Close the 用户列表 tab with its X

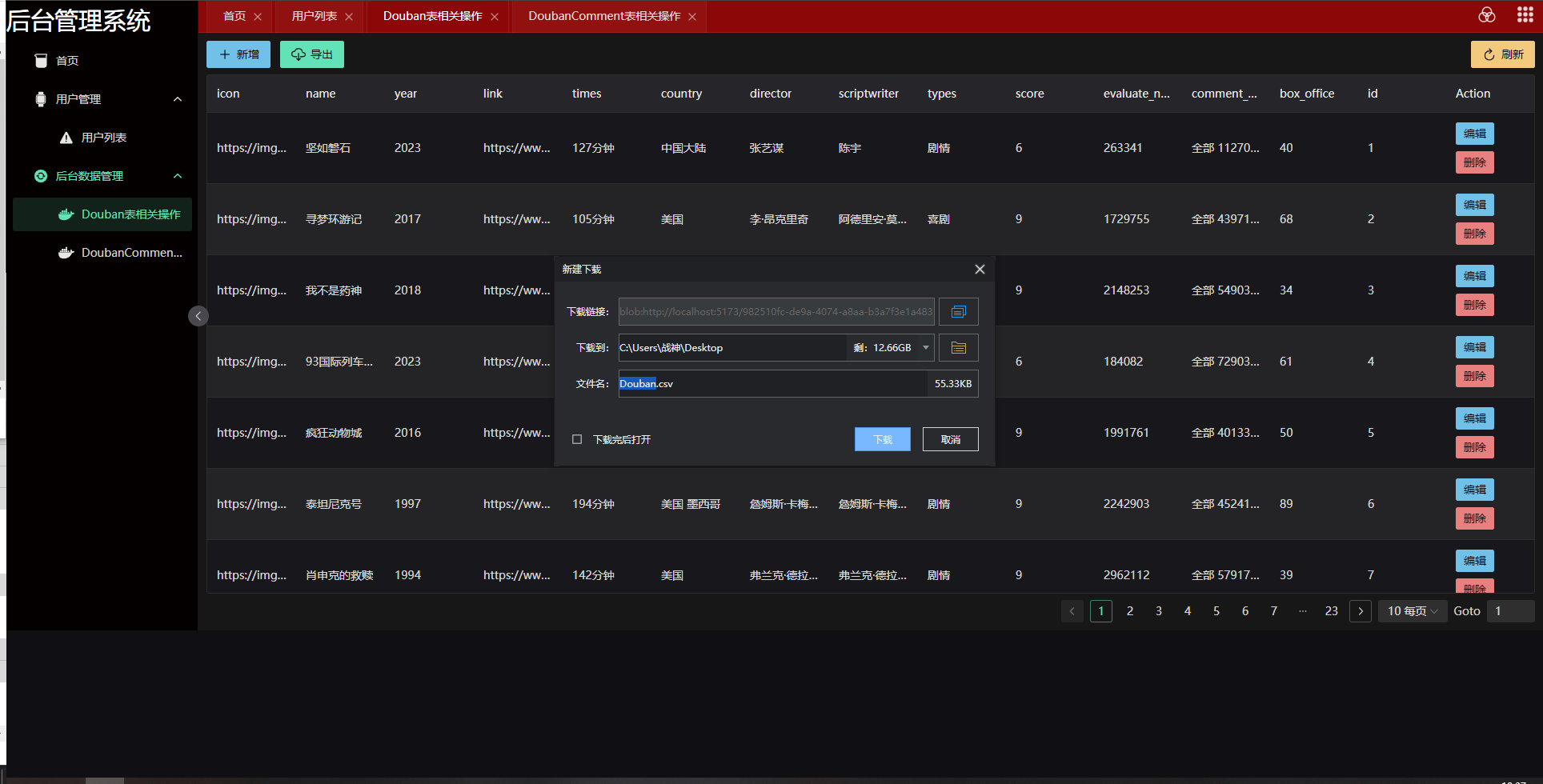click(349, 17)
